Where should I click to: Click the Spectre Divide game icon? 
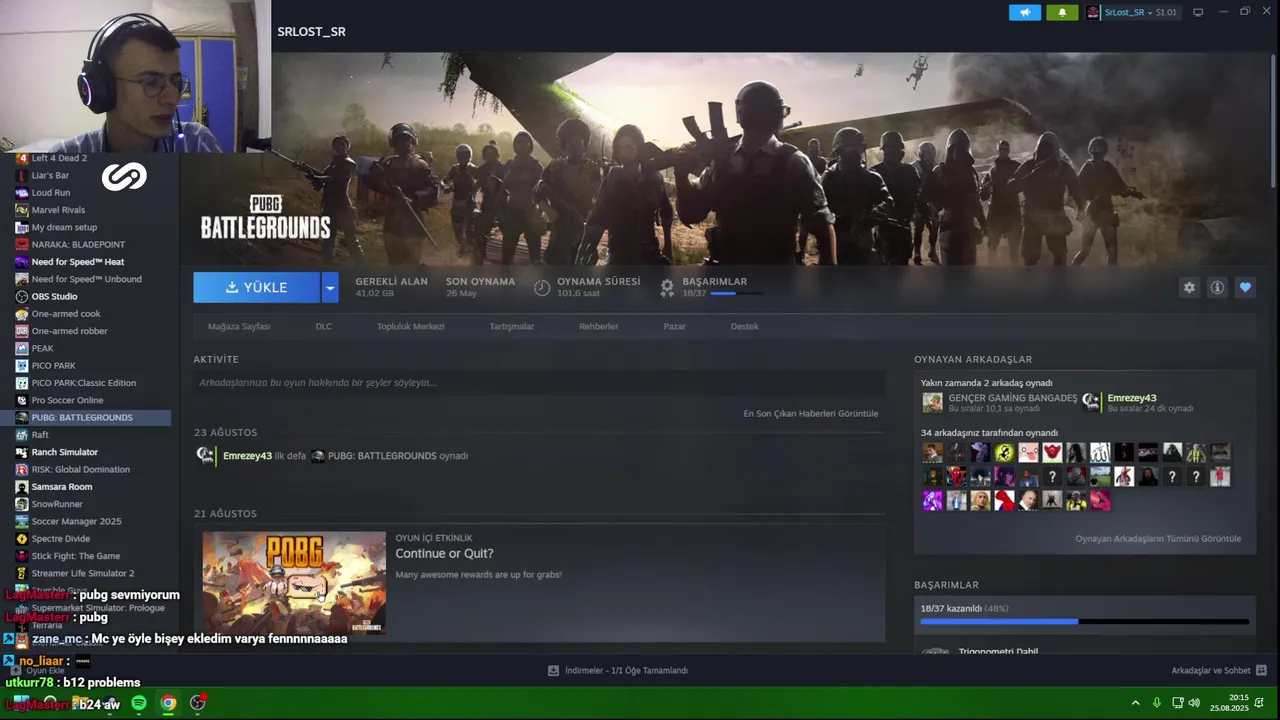22,539
